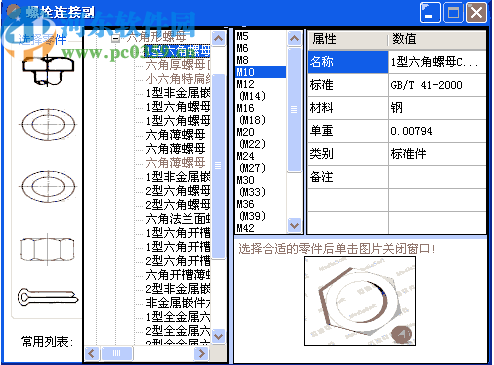Click the size list scrollbar thumb

click(x=294, y=110)
